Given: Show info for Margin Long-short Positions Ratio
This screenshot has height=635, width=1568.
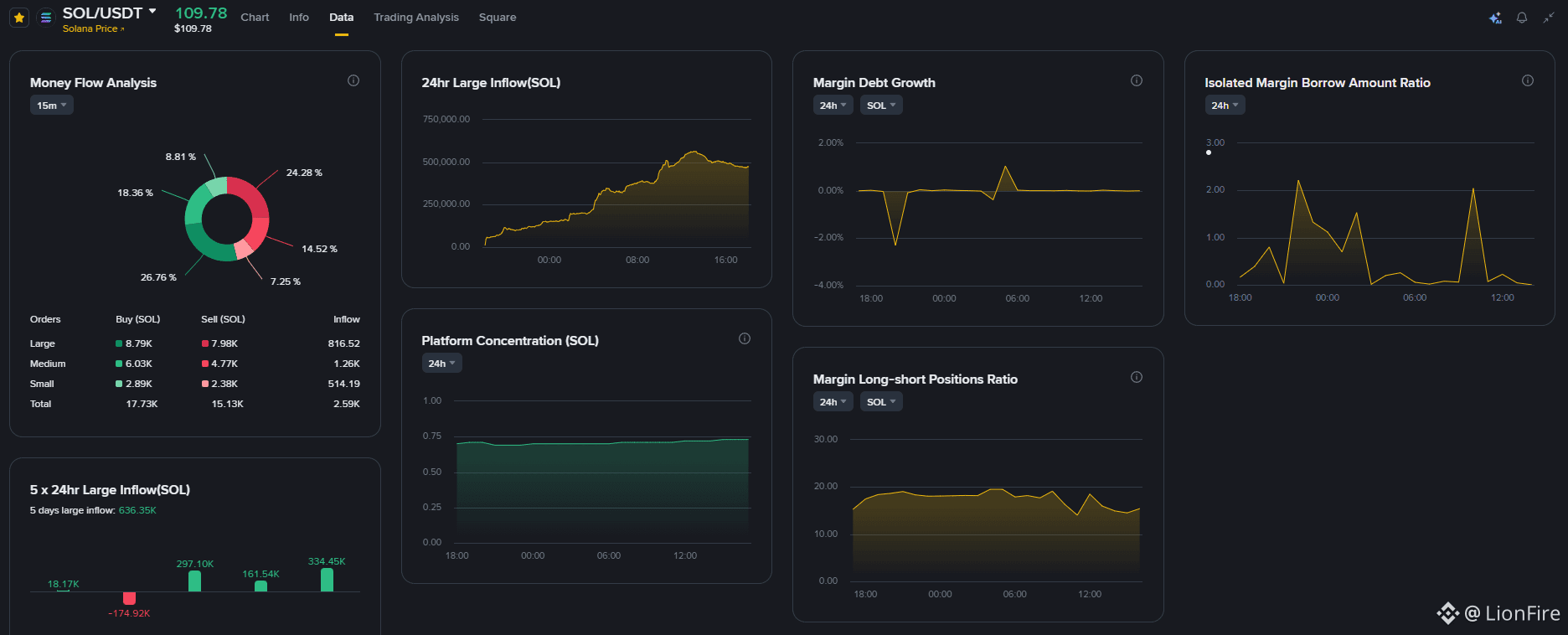Looking at the screenshot, I should coord(1137,377).
